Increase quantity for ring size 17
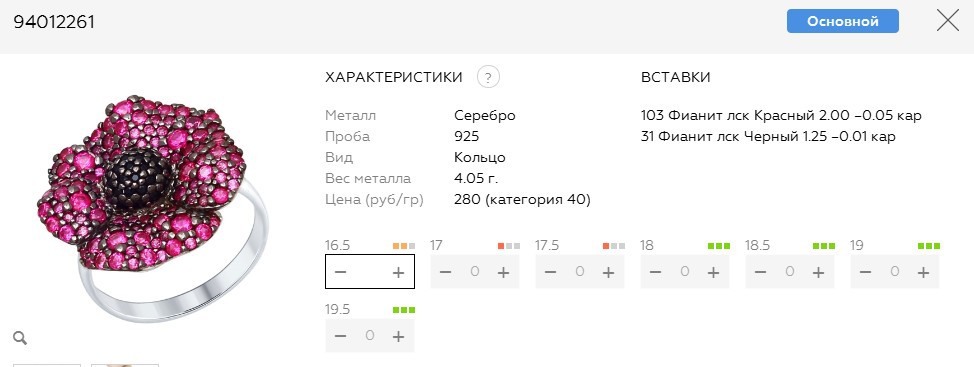The width and height of the screenshot is (974, 367). point(503,272)
